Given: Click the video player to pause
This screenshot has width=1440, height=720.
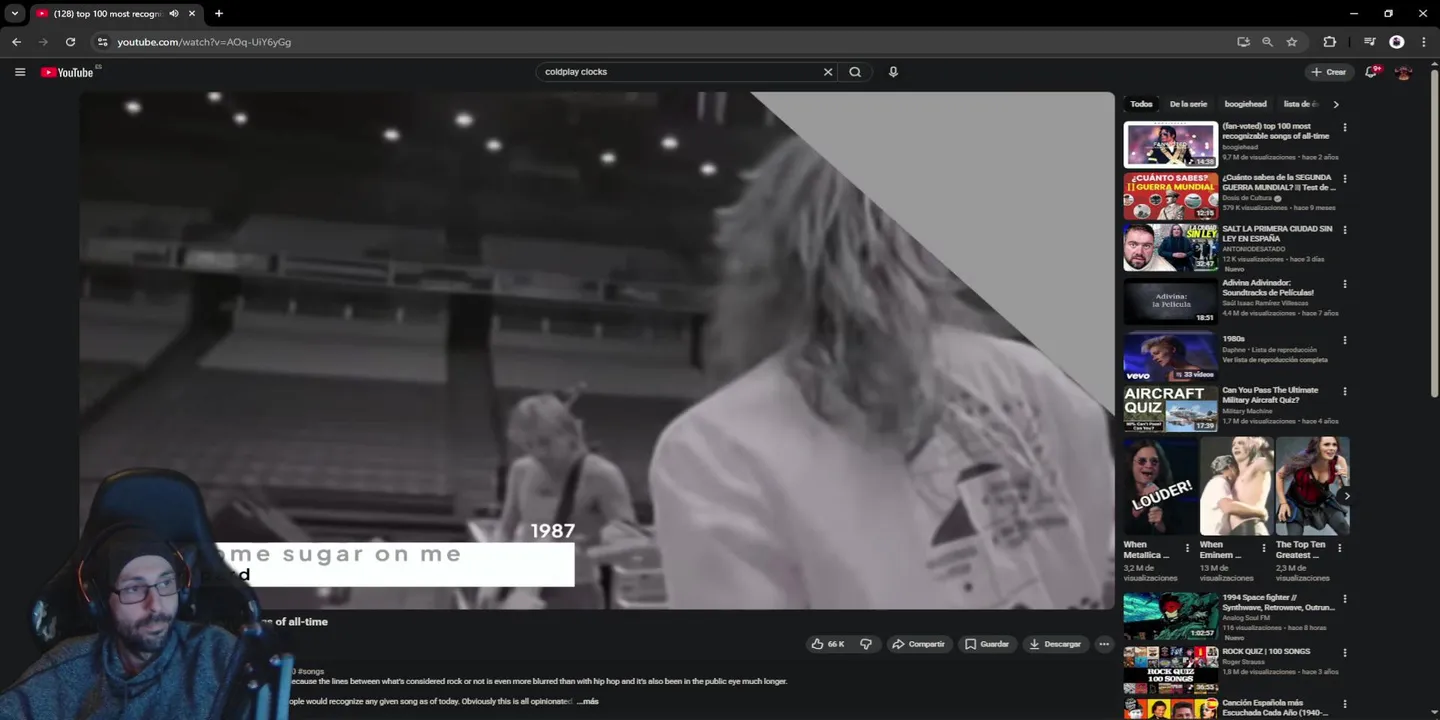Looking at the screenshot, I should 597,350.
